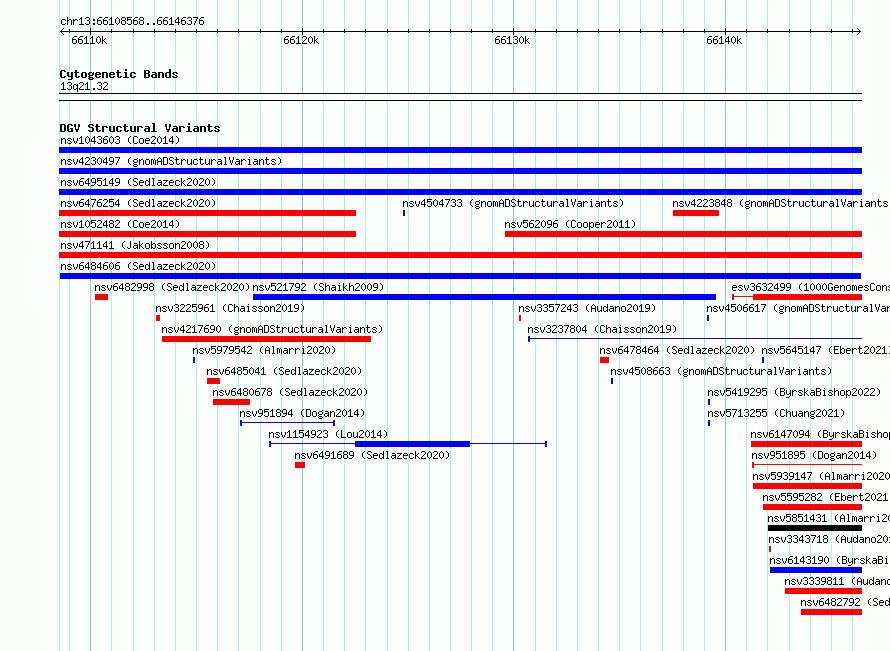The width and height of the screenshot is (890, 651).
Task: Click the red bar under nsv471141
Action: [x=460, y=255]
